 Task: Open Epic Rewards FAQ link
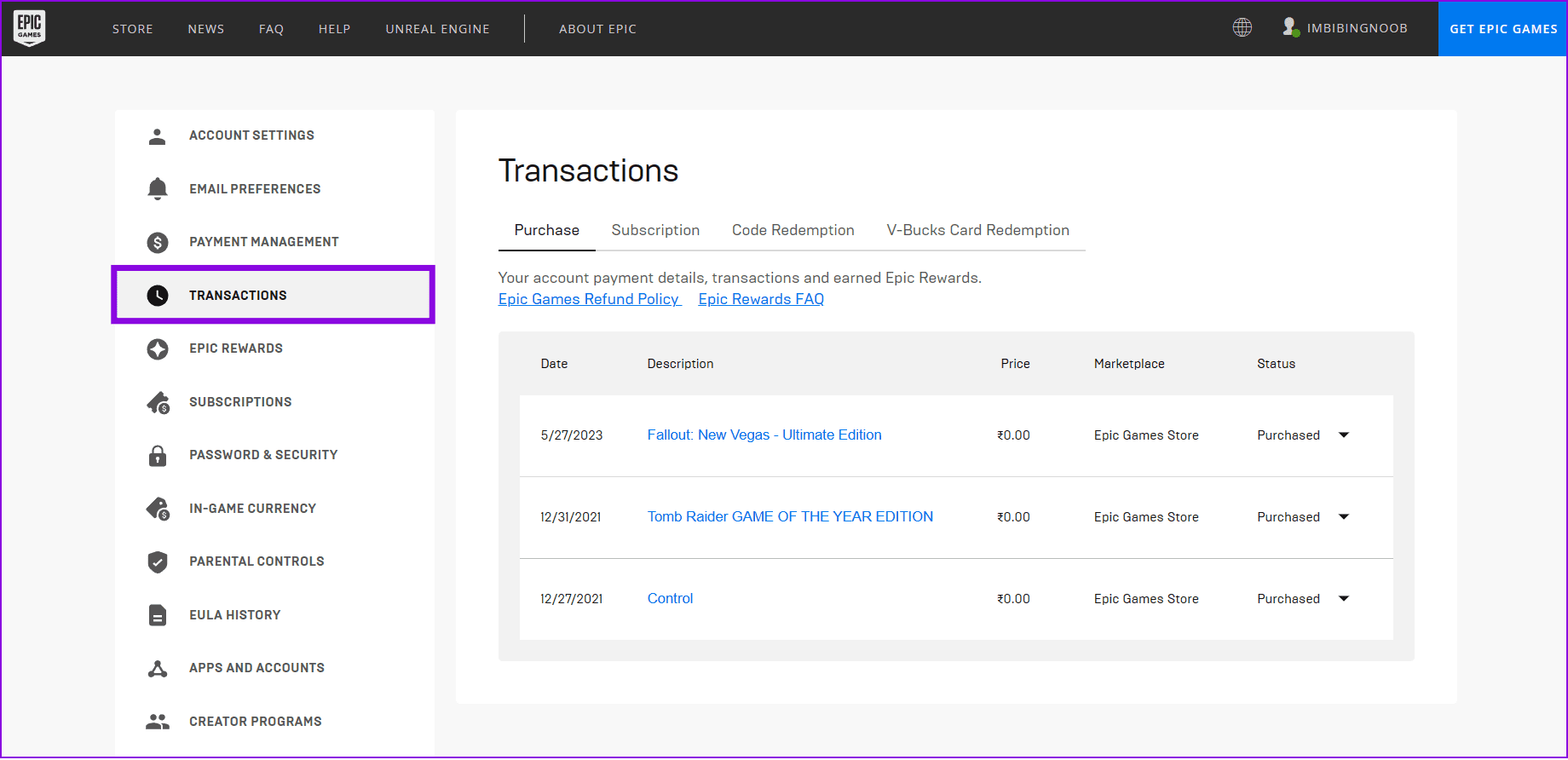point(761,299)
